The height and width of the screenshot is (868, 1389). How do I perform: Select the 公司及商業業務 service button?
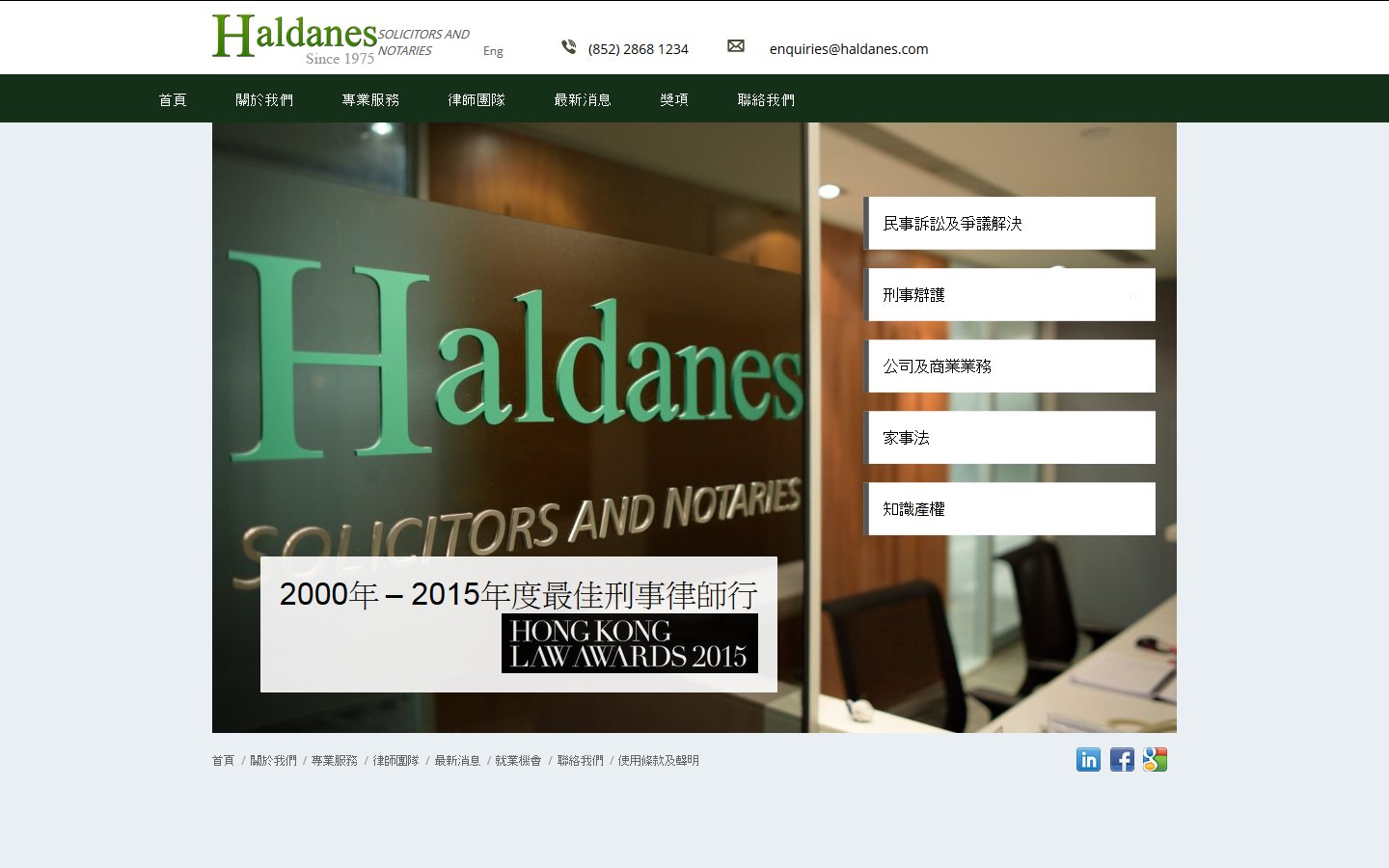pyautogui.click(x=1009, y=366)
